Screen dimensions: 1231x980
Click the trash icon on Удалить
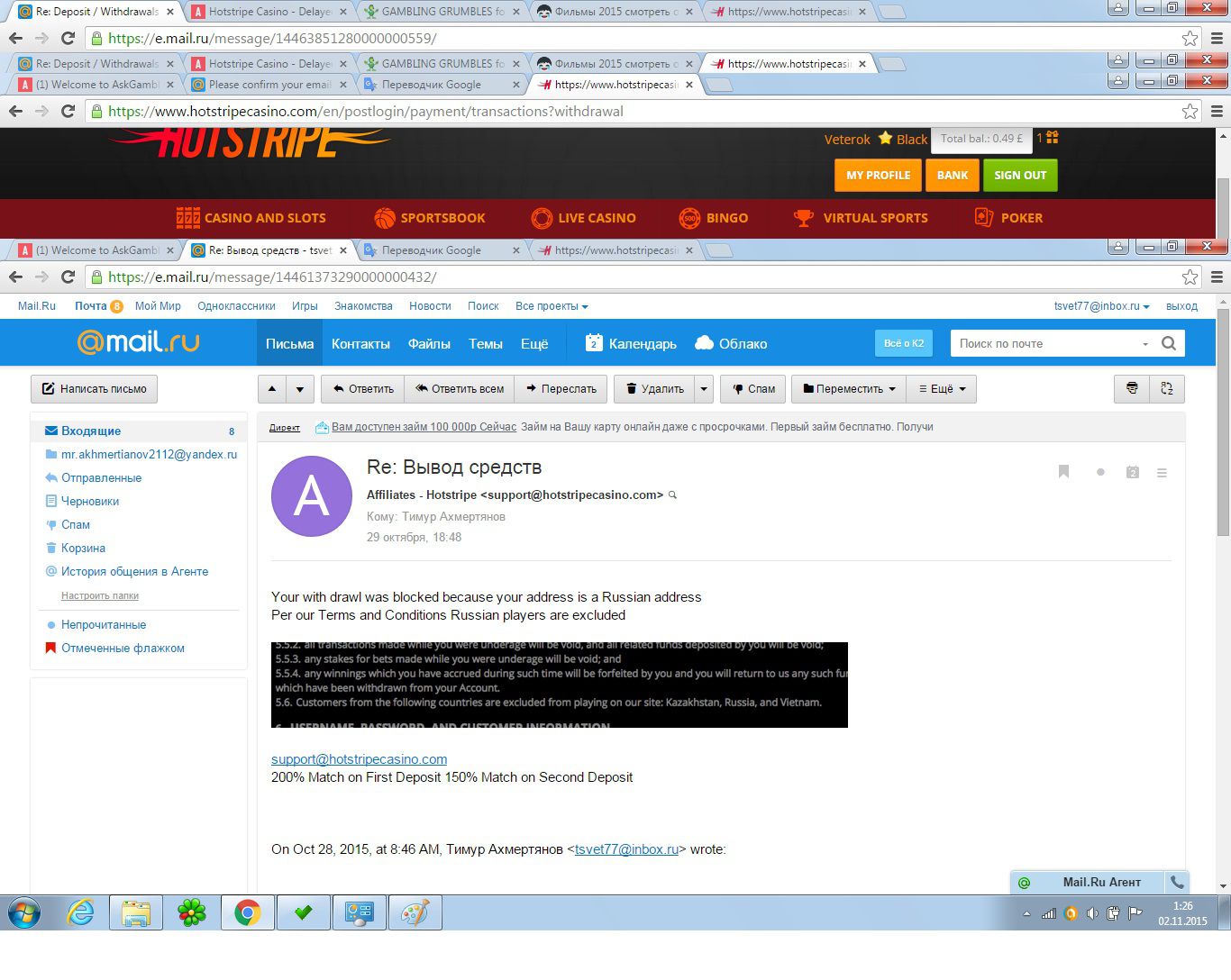coord(632,389)
